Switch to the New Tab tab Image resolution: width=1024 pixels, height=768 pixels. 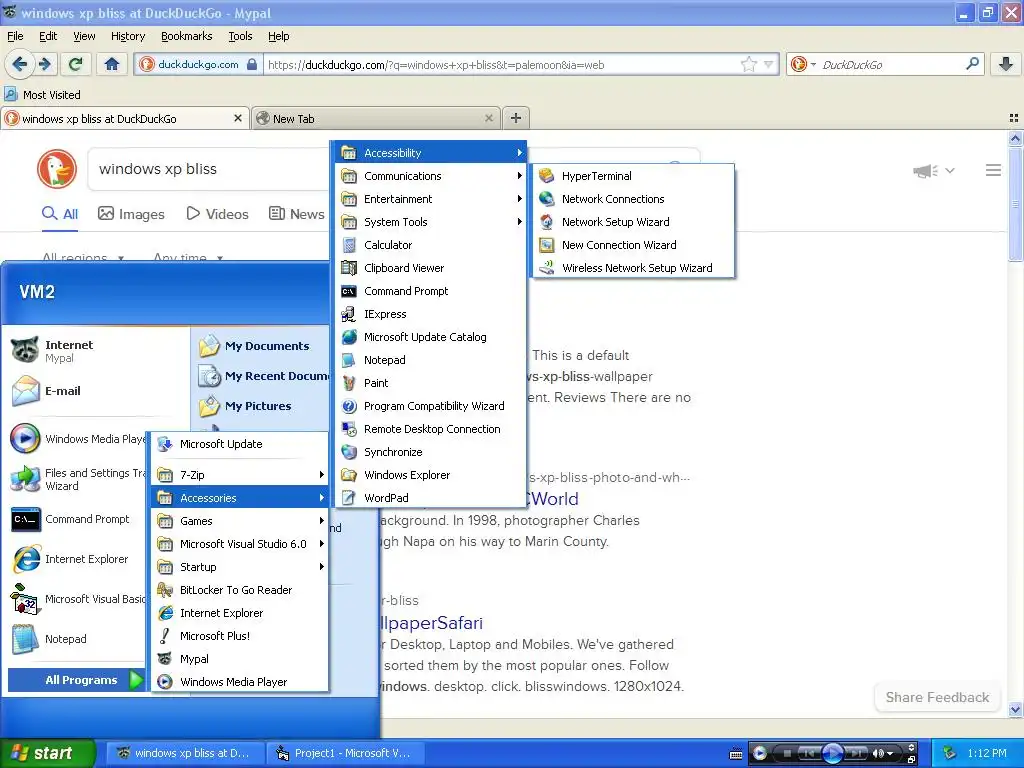tap(375, 119)
